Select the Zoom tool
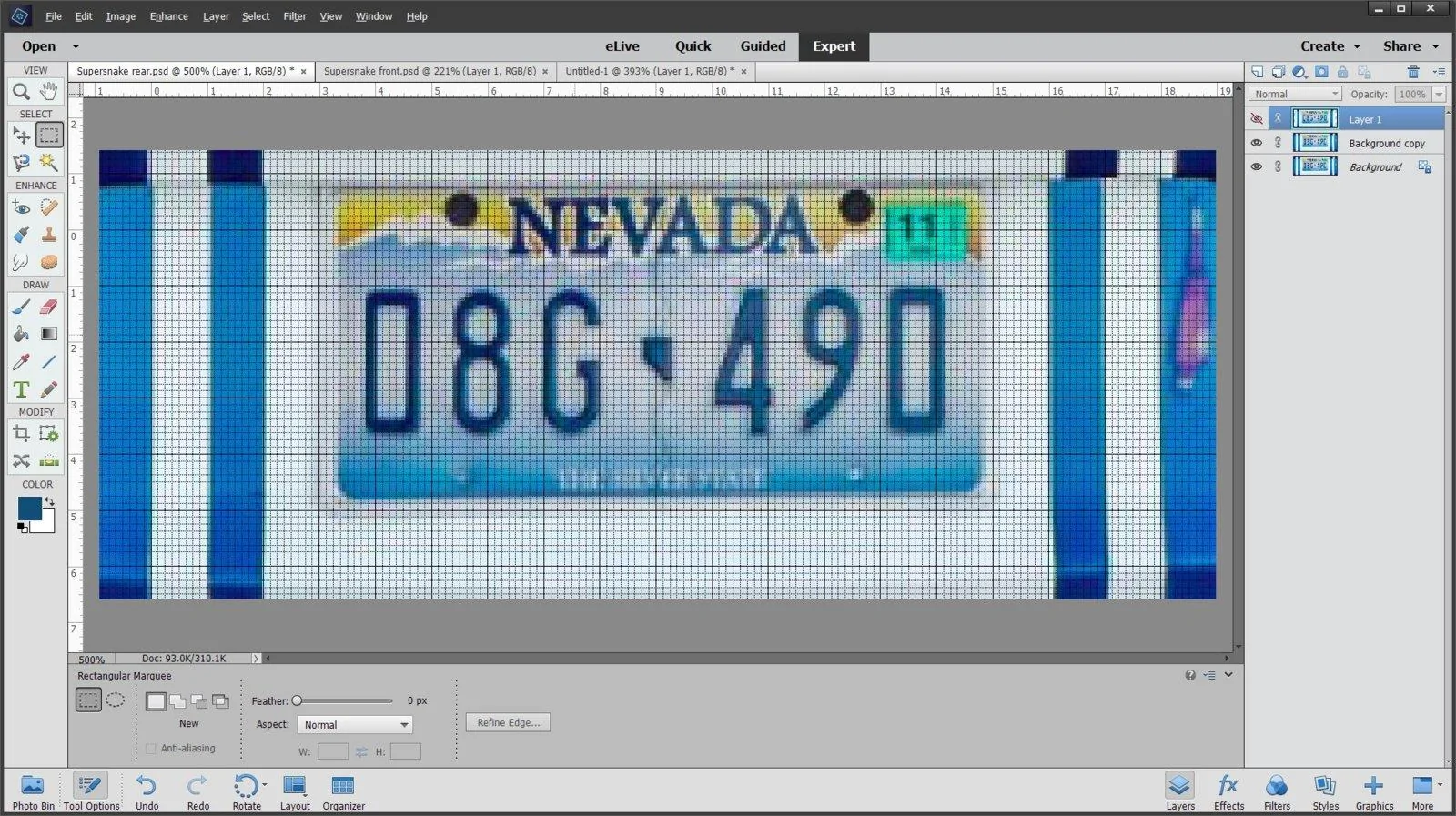 (21, 91)
